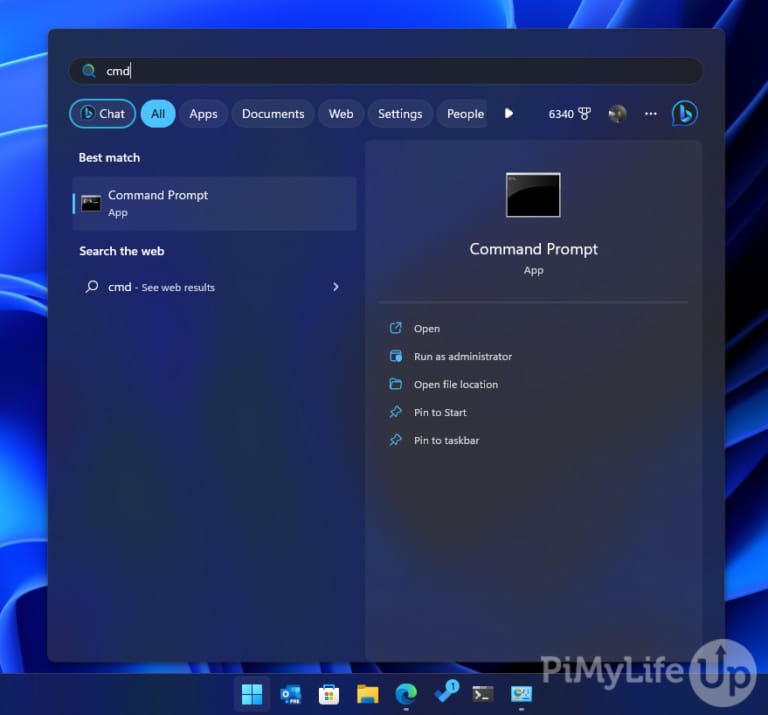
Task: Select the All filter tab
Action: click(158, 114)
